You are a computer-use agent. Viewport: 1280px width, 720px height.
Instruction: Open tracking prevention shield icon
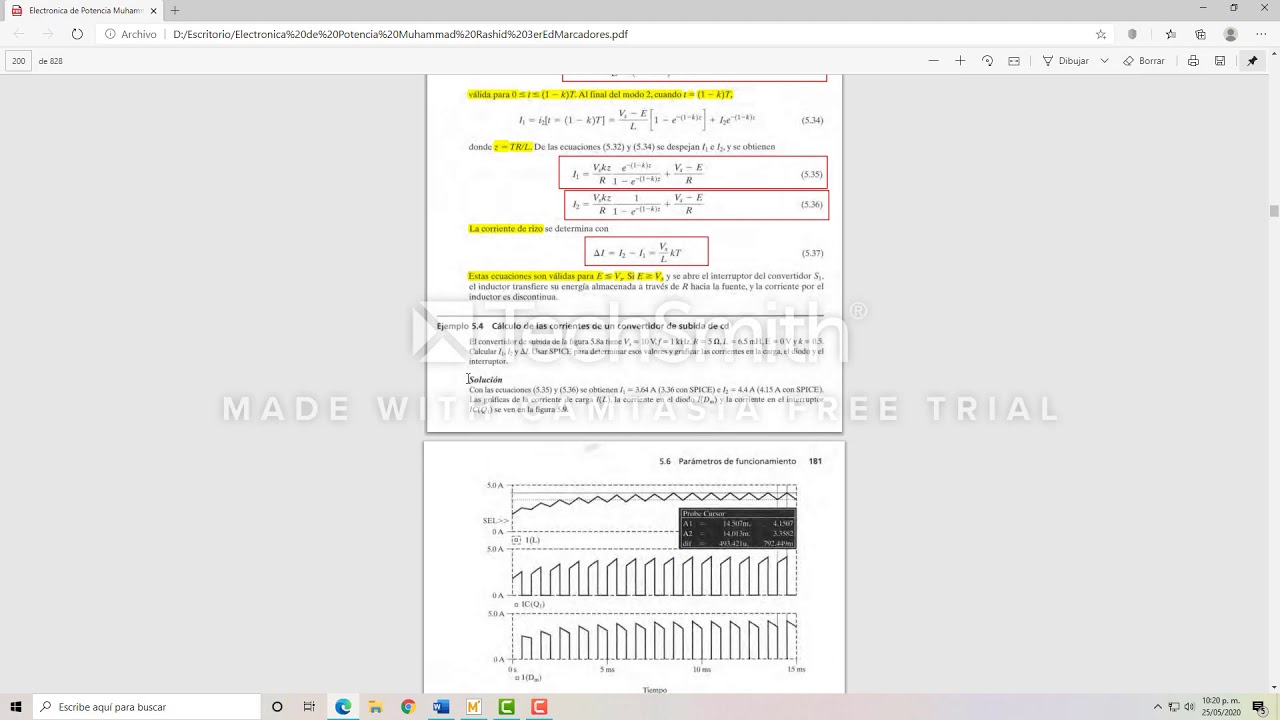1132,34
